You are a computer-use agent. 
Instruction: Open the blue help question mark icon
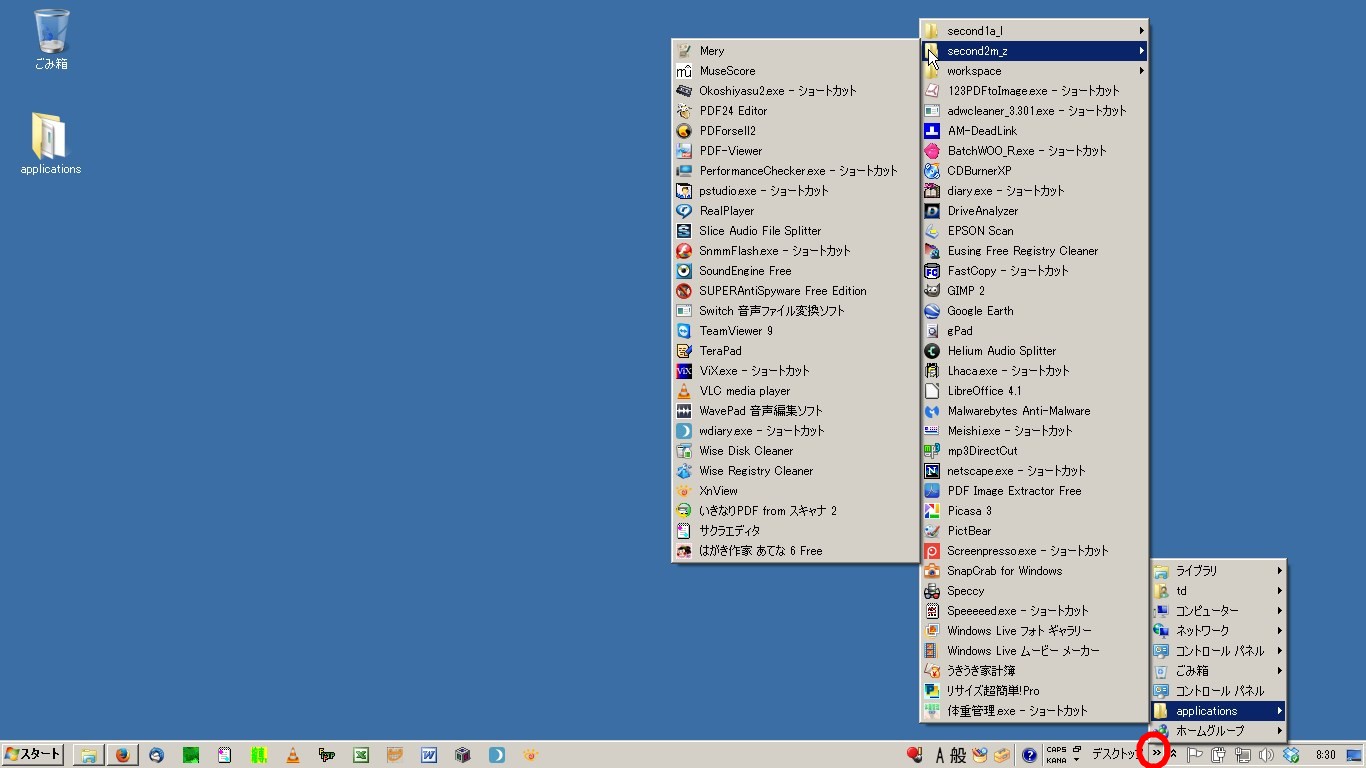[x=1029, y=755]
